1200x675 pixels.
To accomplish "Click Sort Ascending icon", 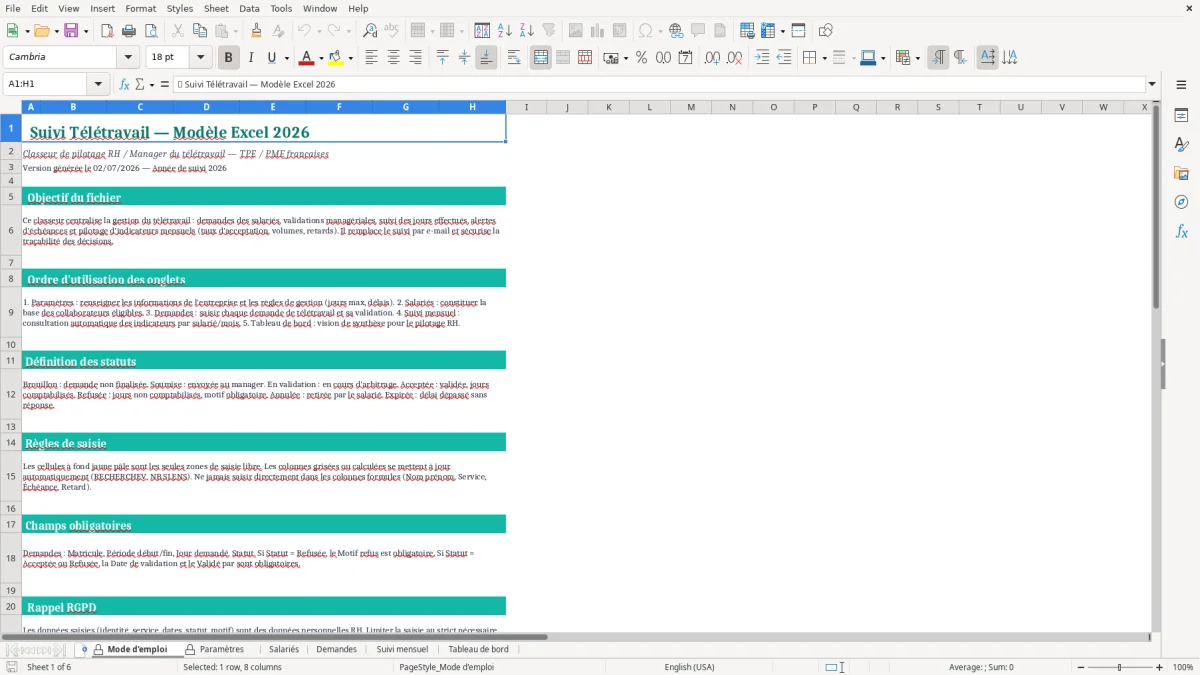I will pos(504,31).
